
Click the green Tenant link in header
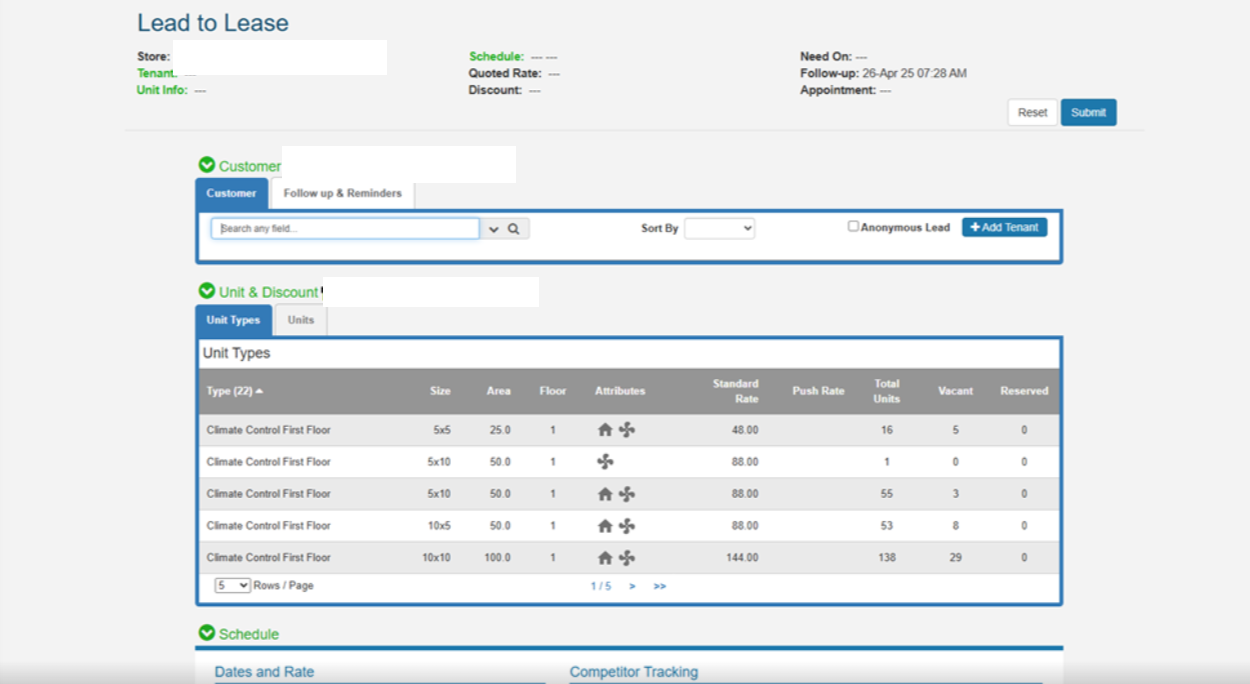pos(157,73)
